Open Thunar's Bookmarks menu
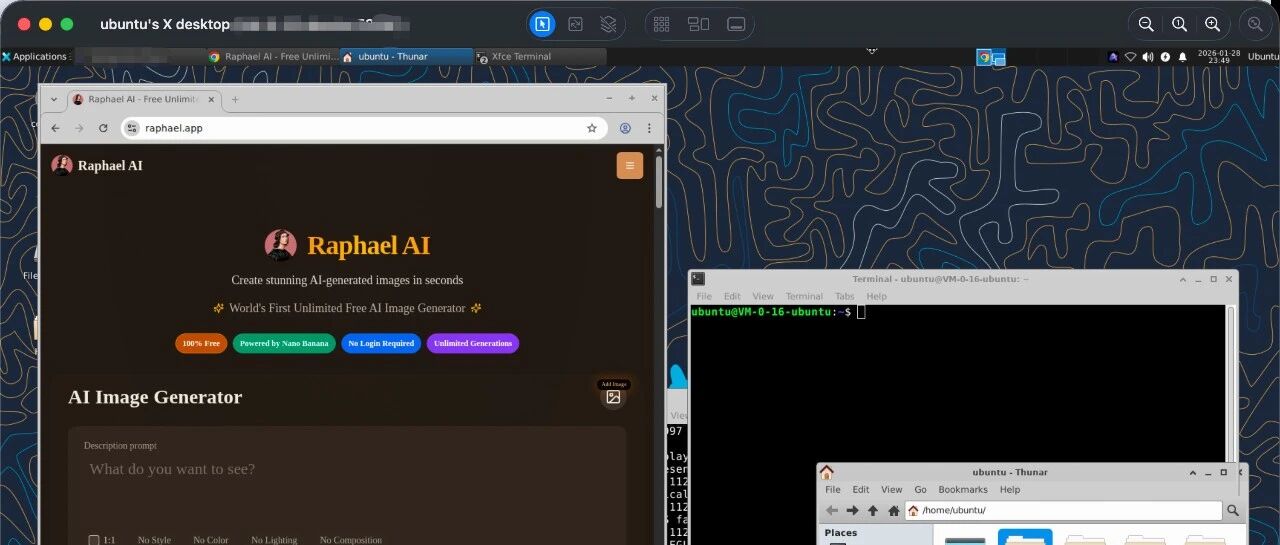Screen dimensions: 1280x545 click(963, 490)
